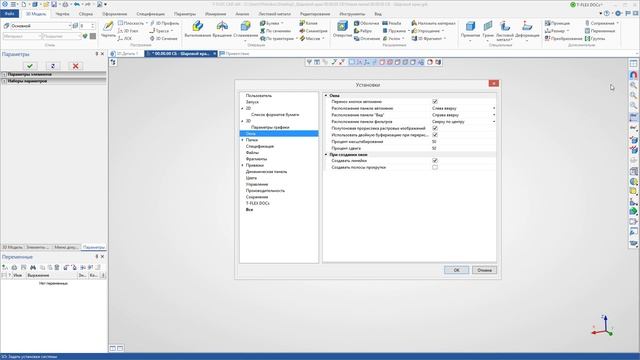The image size is (640, 360).
Task: Select the Примитив primitive tool
Action: tap(470, 27)
